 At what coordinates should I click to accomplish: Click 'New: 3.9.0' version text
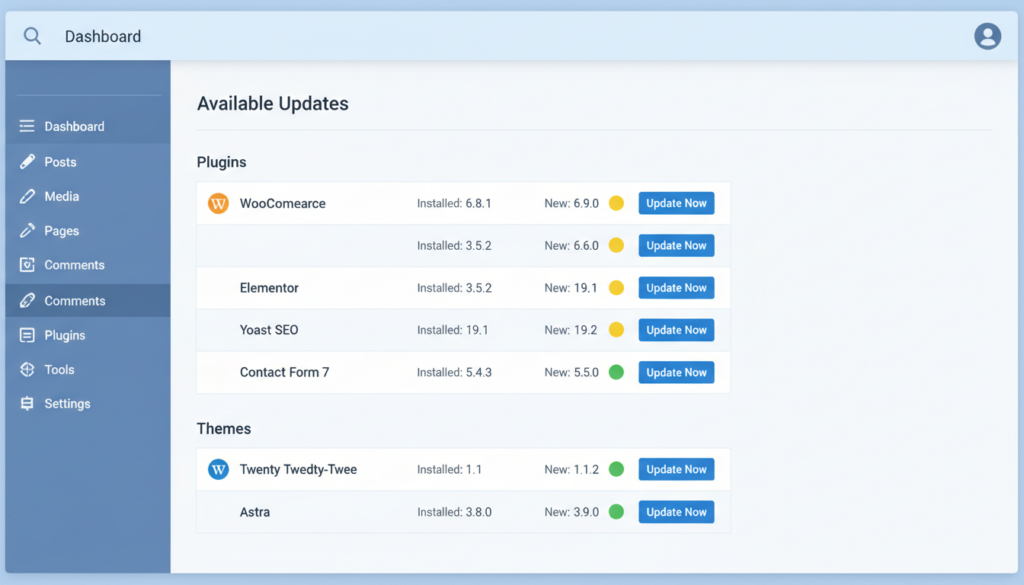tap(571, 512)
